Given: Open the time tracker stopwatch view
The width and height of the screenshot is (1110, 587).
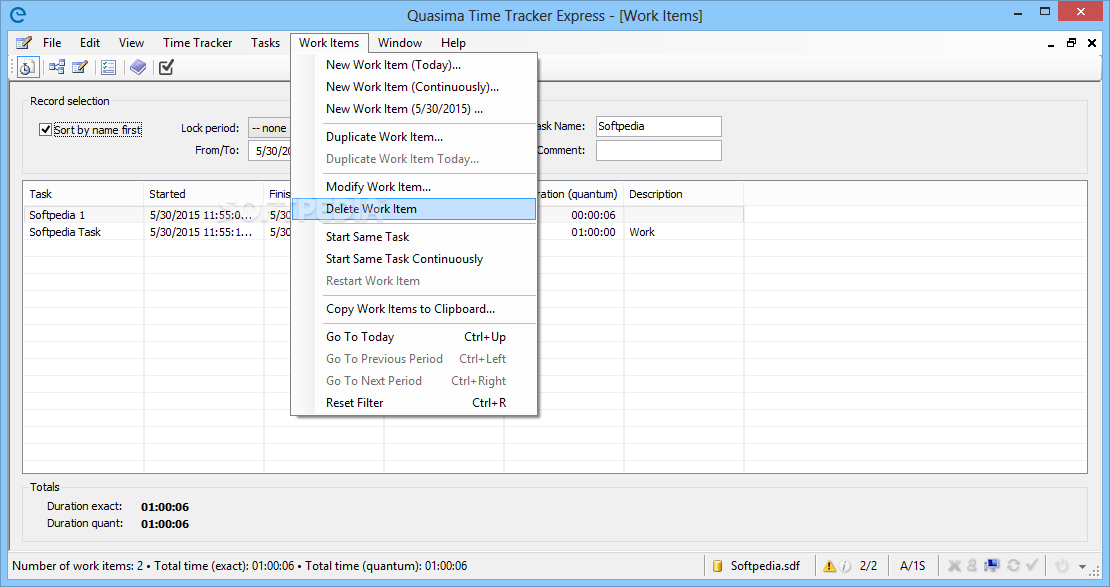Looking at the screenshot, I should [x=27, y=67].
